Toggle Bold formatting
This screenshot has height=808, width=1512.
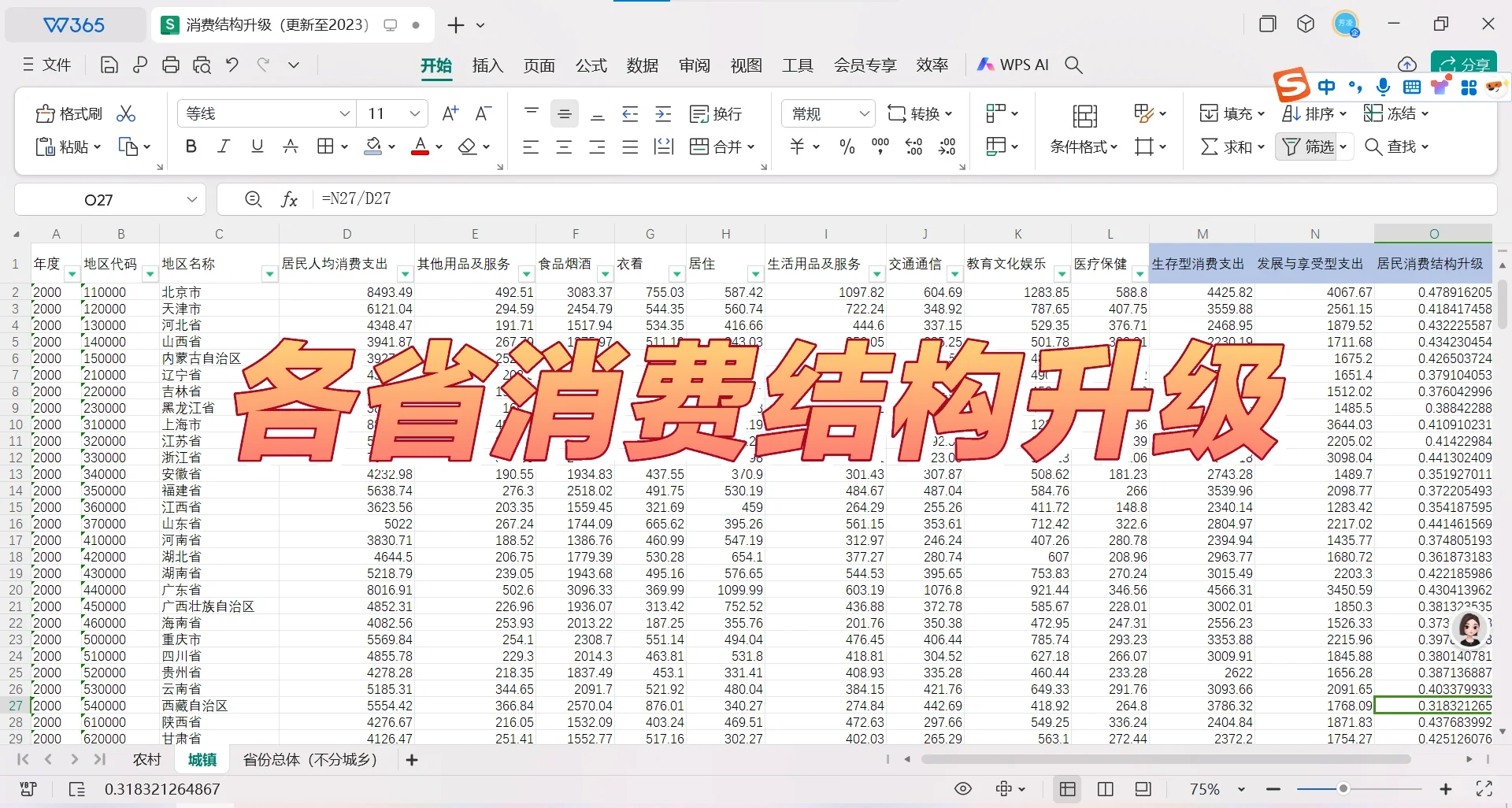[191, 146]
